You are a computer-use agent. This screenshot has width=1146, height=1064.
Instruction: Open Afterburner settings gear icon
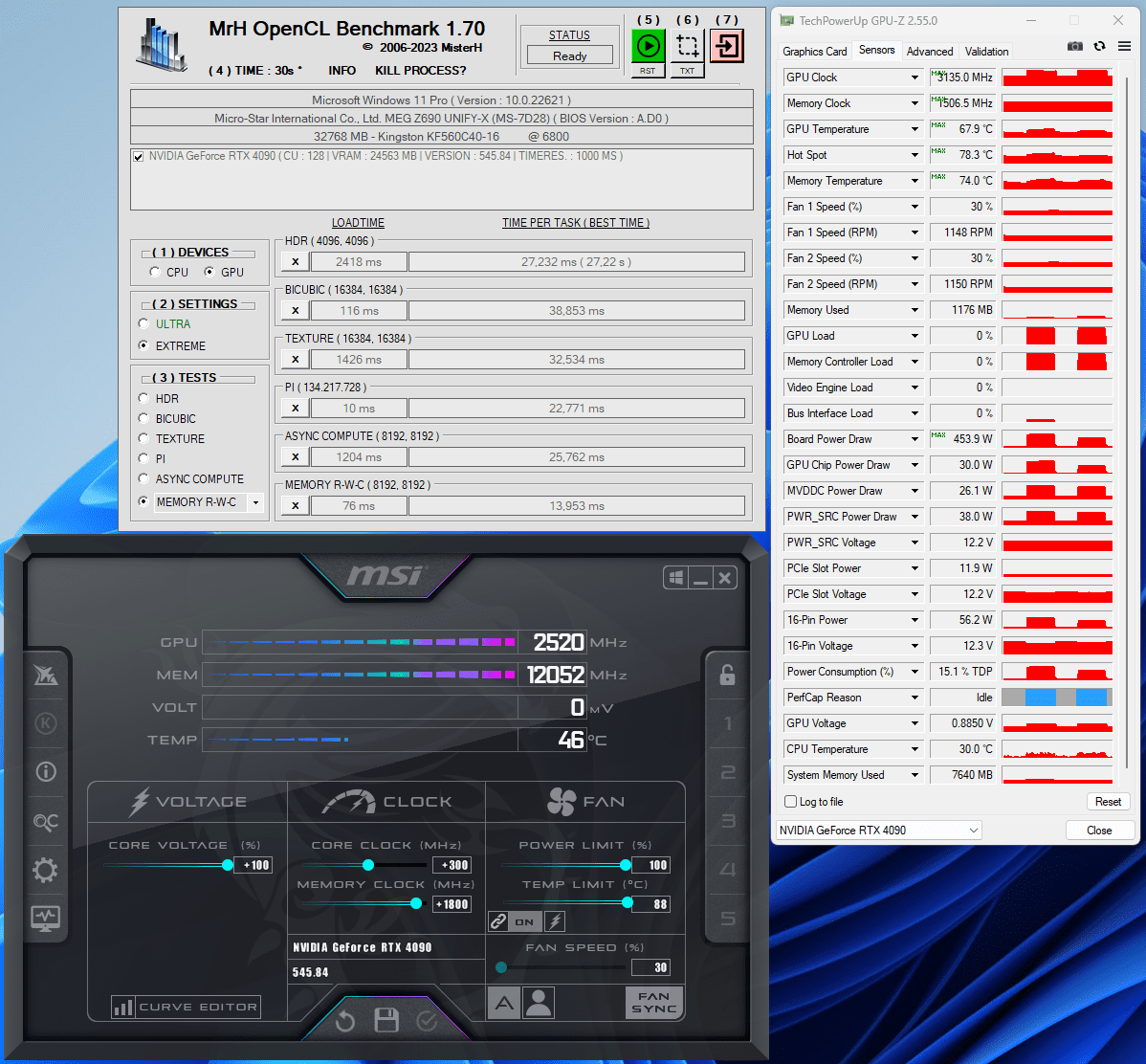click(x=45, y=870)
